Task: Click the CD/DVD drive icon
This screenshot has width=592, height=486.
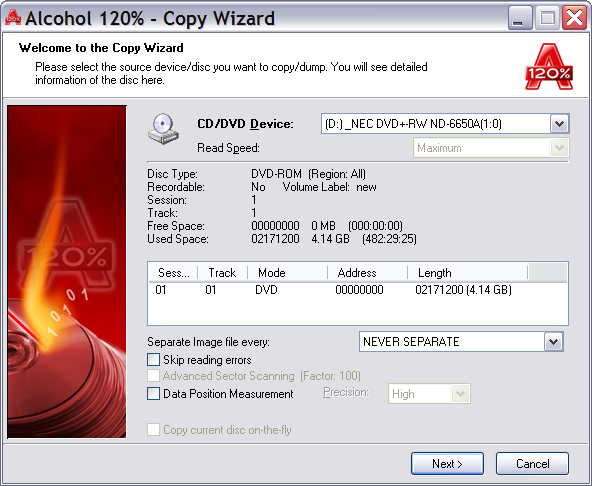Action: [163, 129]
